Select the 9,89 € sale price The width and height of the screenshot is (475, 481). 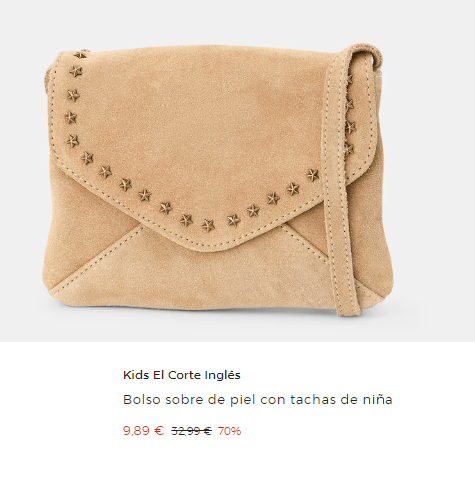tap(144, 431)
